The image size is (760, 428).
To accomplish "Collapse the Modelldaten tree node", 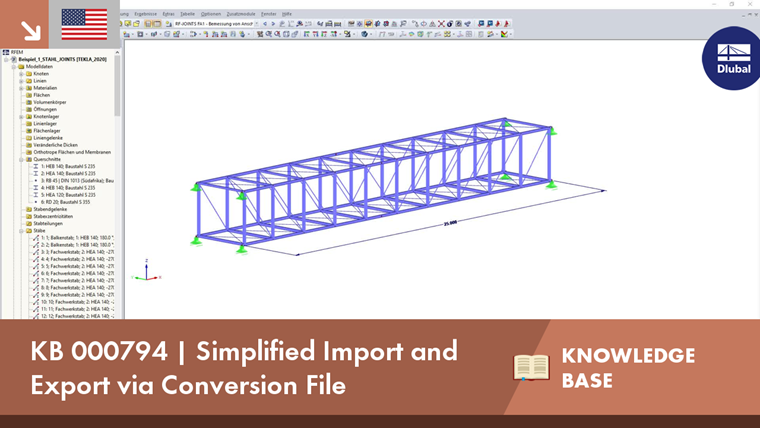I will pos(14,66).
